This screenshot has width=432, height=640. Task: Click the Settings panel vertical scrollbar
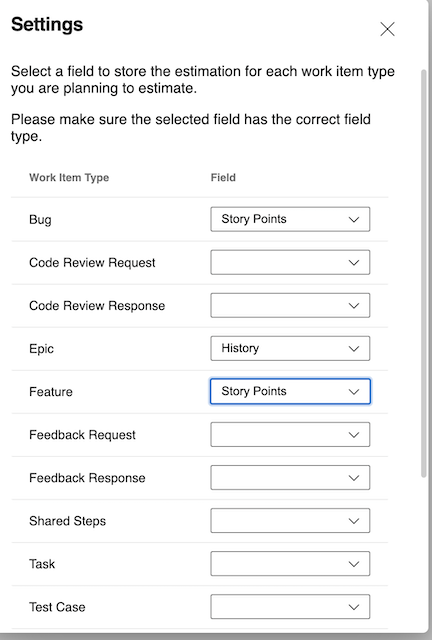pos(423,273)
